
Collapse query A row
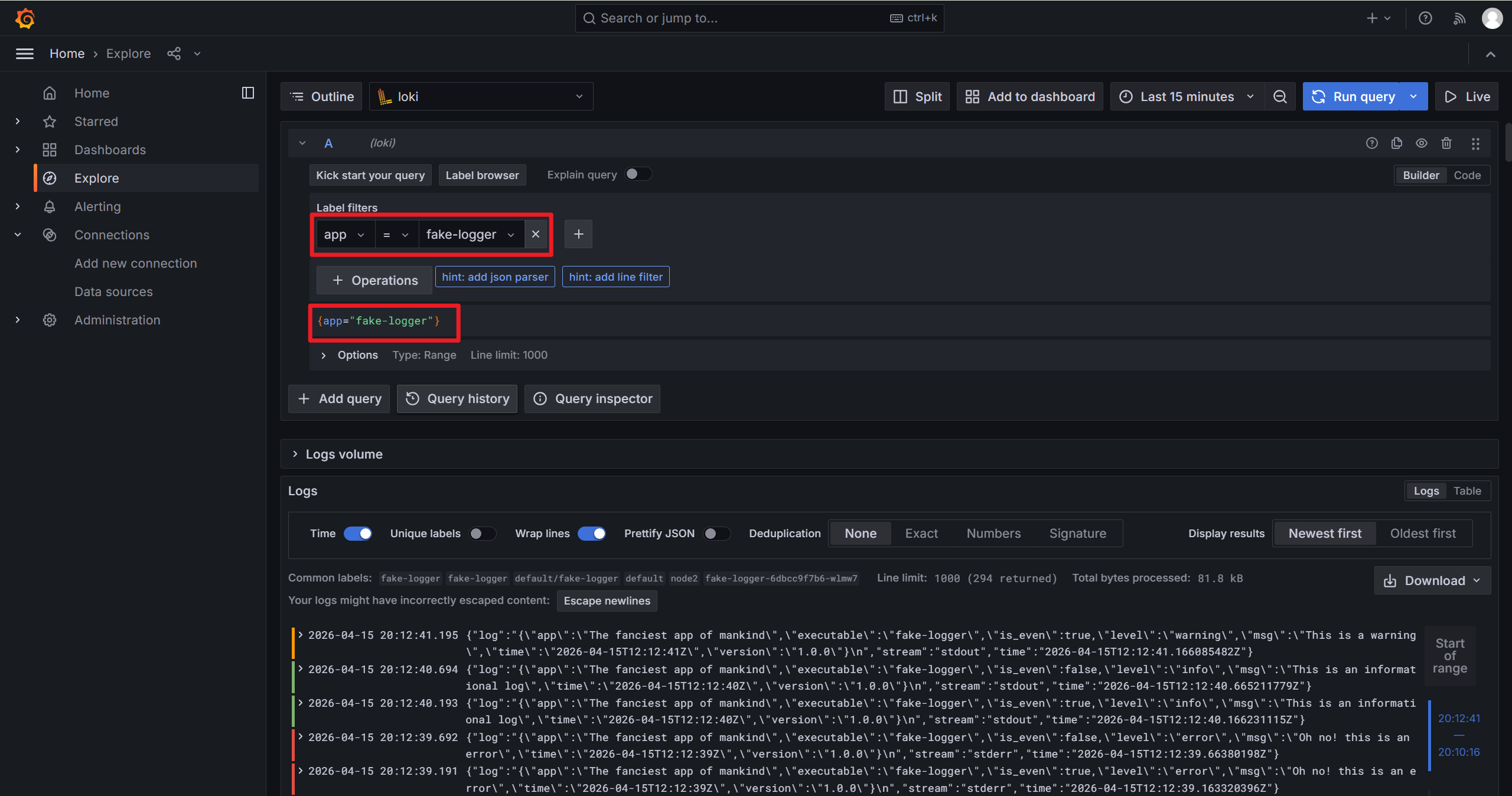pyautogui.click(x=302, y=143)
